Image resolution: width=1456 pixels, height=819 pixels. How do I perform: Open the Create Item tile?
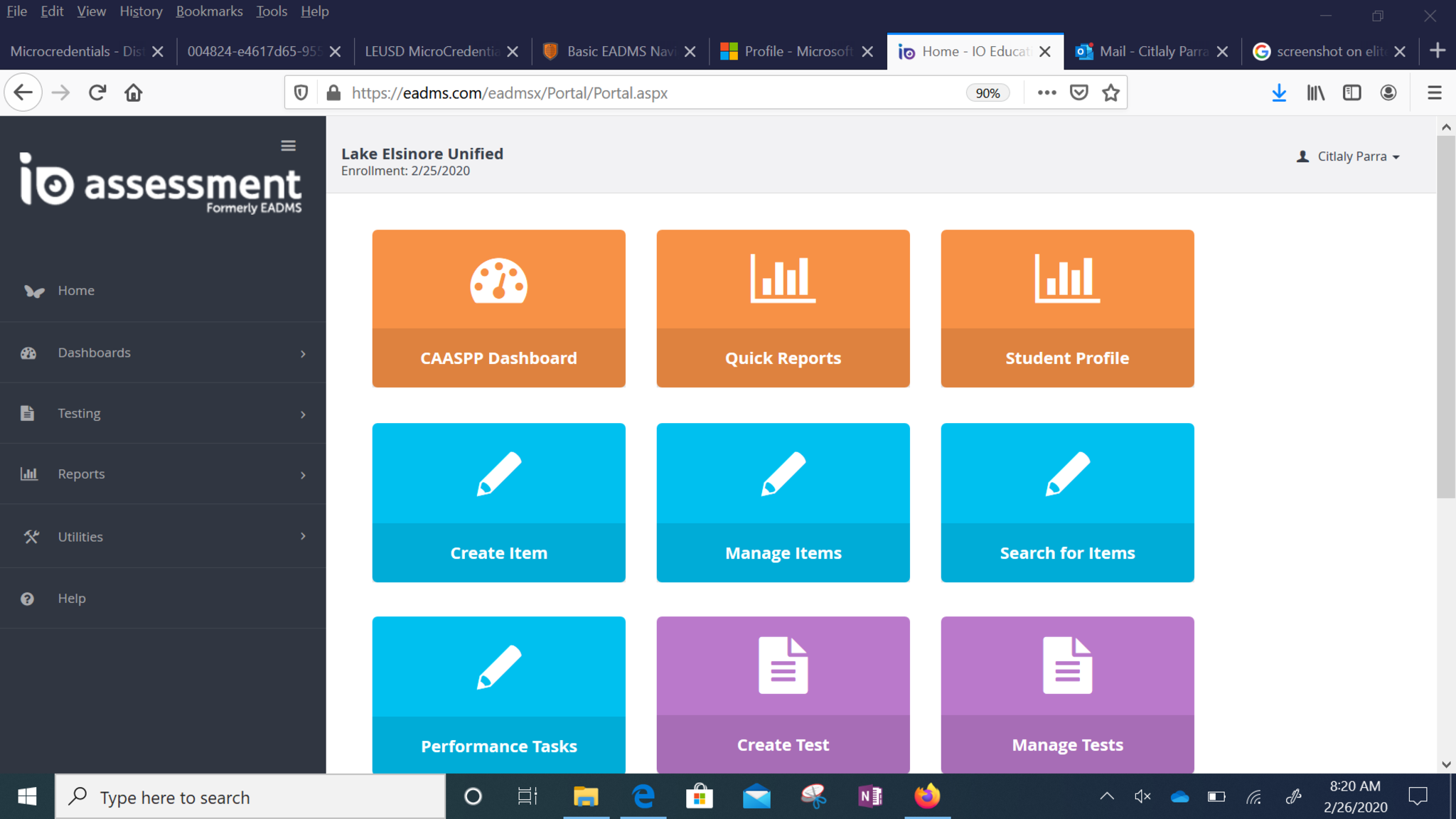tap(498, 502)
